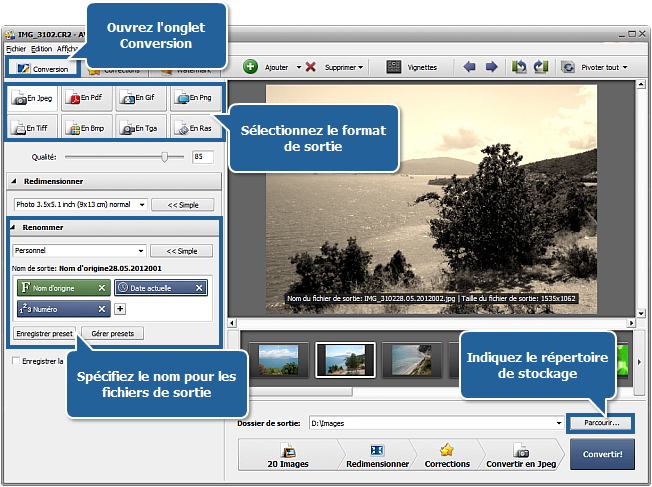Viewport: 652px width, 487px height.
Task: Switch to the Conversion tab
Action: point(41,69)
